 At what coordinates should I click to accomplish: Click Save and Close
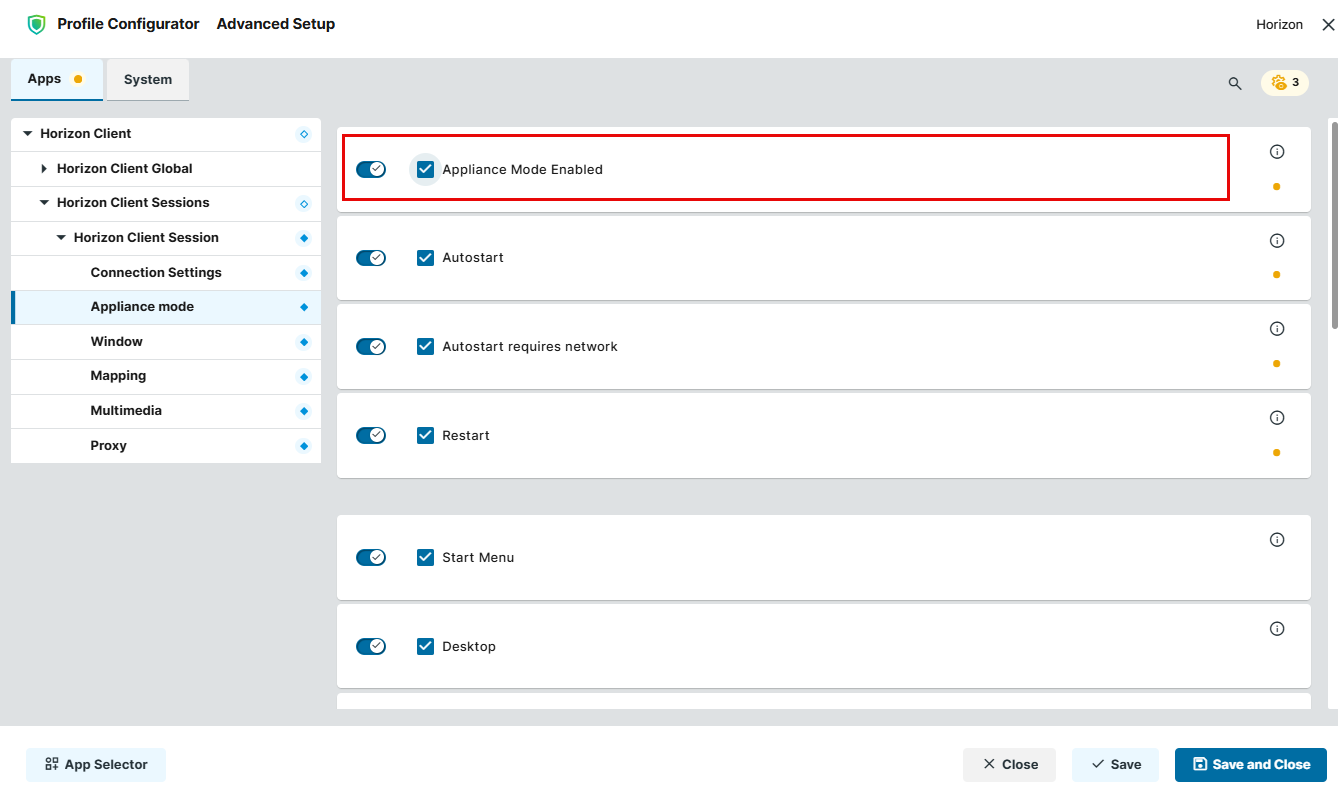pos(1251,765)
